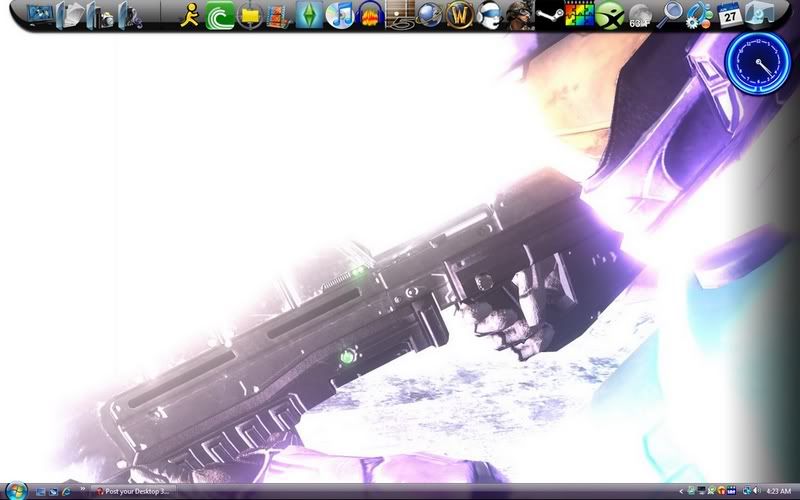The height and width of the screenshot is (500, 800).
Task: Expand the quick launch overflow chevron
Action: (83, 489)
